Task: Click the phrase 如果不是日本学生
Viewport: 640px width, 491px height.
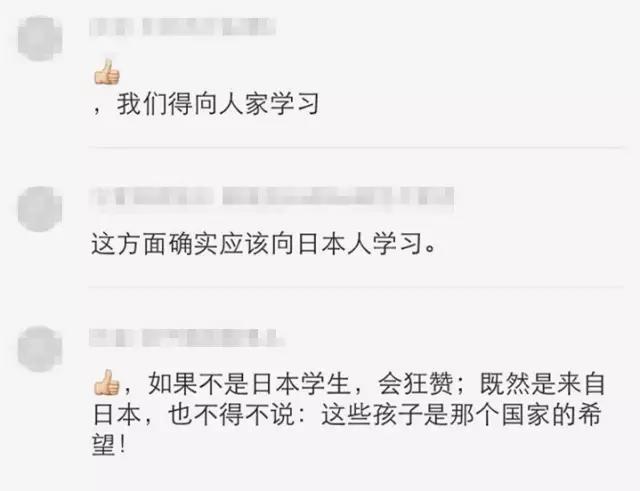Action: [x=249, y=384]
